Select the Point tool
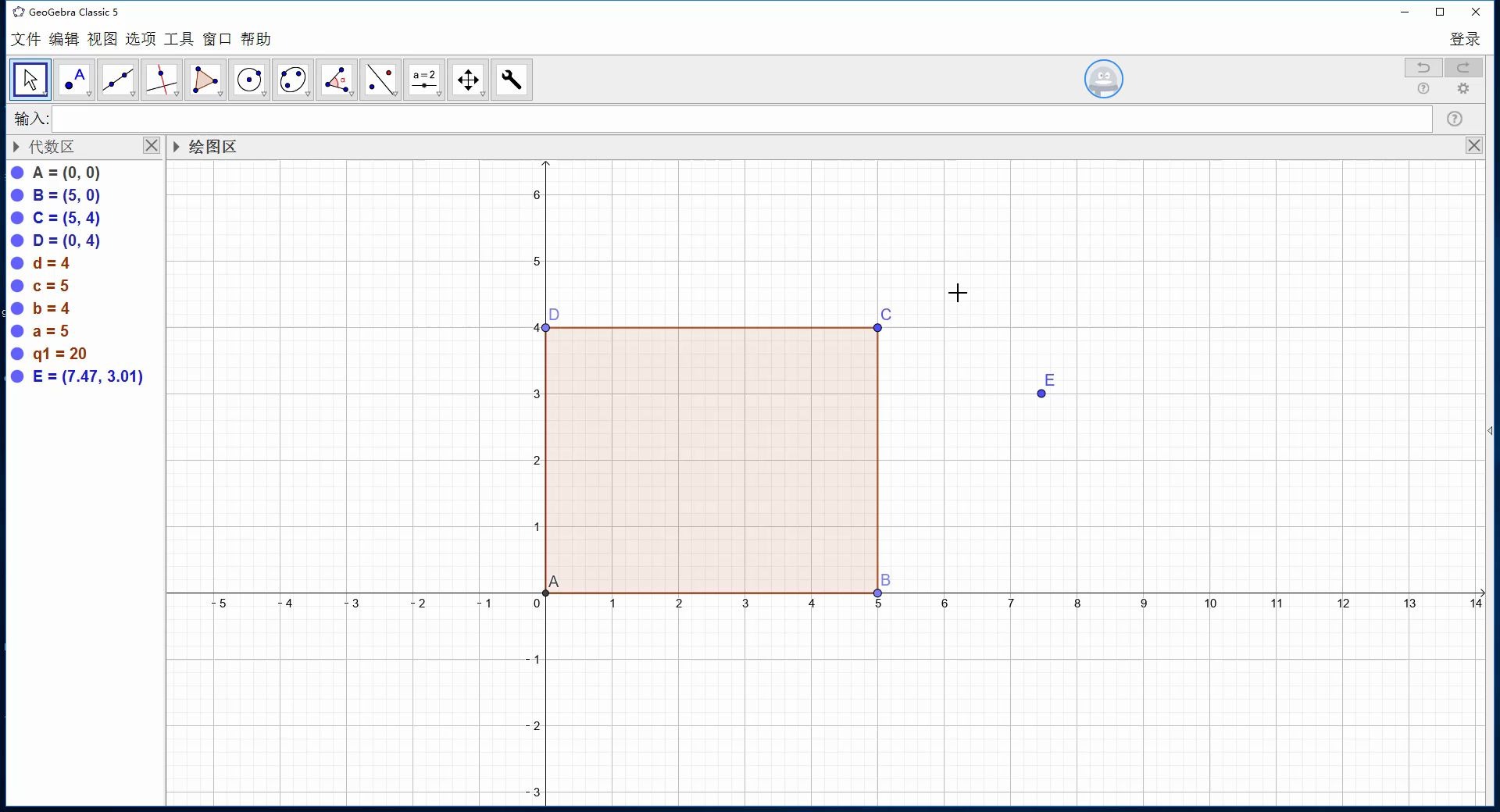 click(75, 79)
